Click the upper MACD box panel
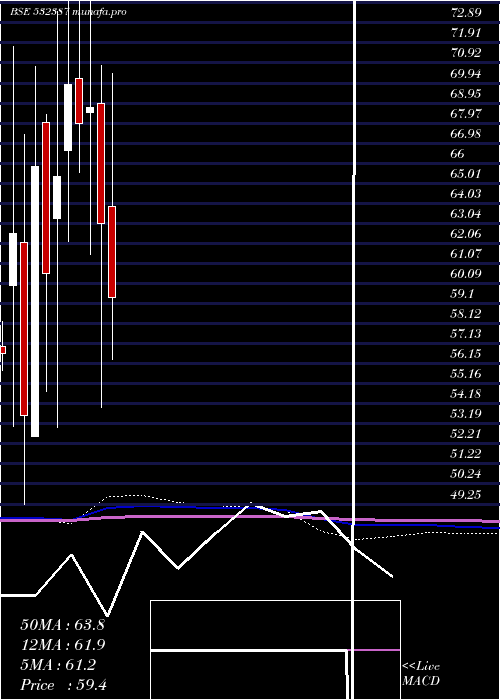 click(x=275, y=625)
